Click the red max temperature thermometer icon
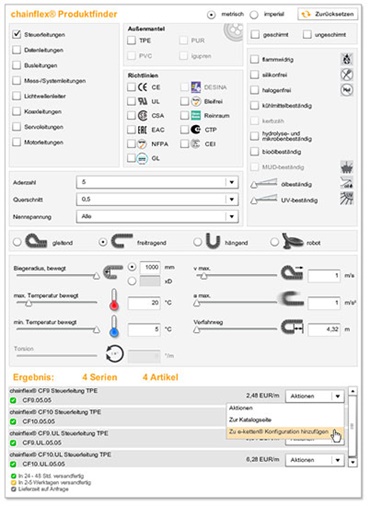The width and height of the screenshot is (370, 506). tap(114, 300)
